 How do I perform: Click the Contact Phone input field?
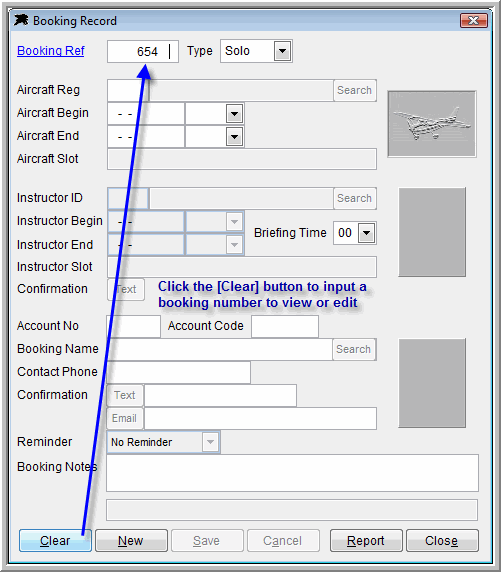178,372
